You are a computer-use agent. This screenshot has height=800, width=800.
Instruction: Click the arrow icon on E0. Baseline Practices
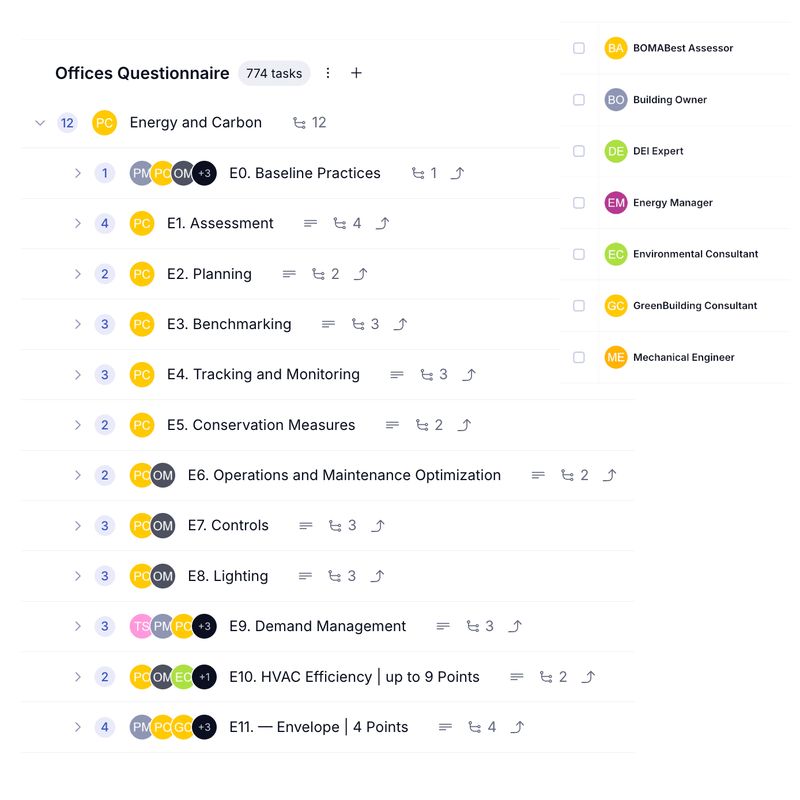(x=457, y=173)
